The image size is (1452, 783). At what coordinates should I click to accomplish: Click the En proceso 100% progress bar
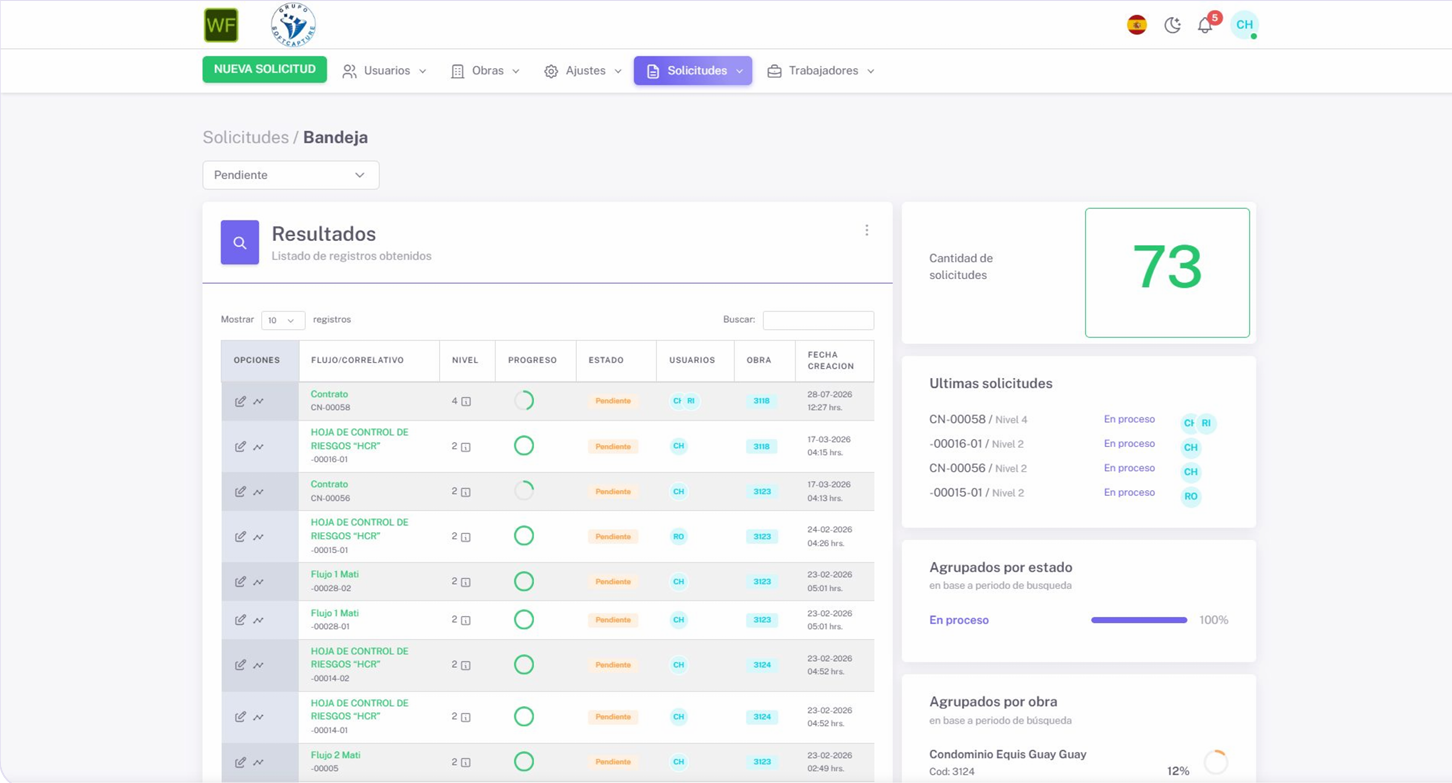1139,620
